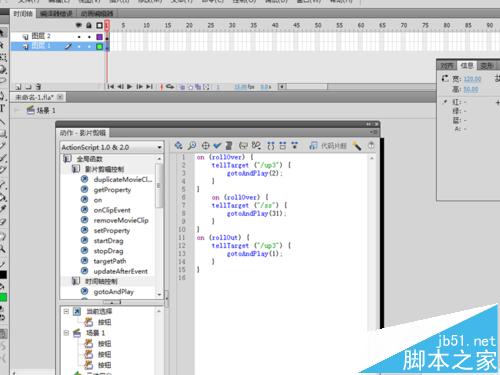Toggle show/hide all layers eye icon

[79, 25]
